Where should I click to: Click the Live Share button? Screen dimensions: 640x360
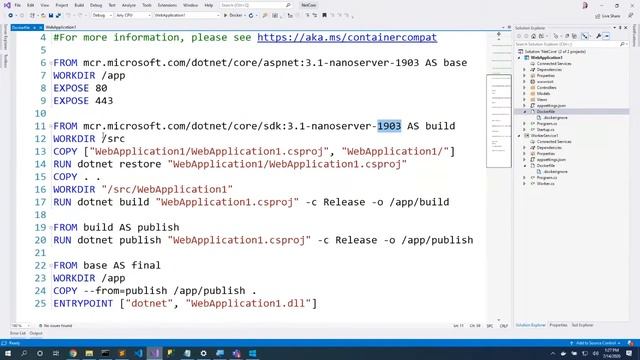[x=608, y=16]
